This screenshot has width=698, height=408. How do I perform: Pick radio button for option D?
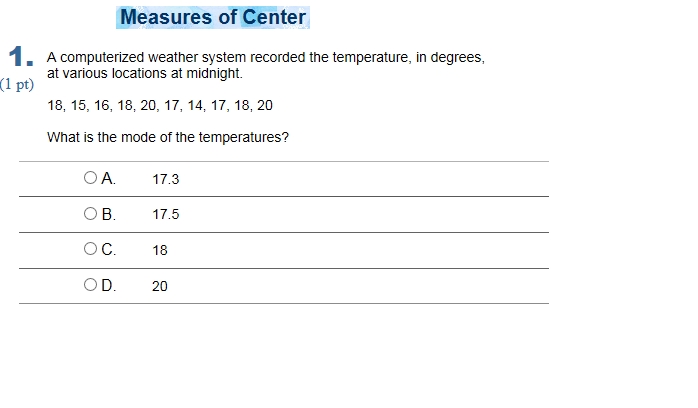90,285
